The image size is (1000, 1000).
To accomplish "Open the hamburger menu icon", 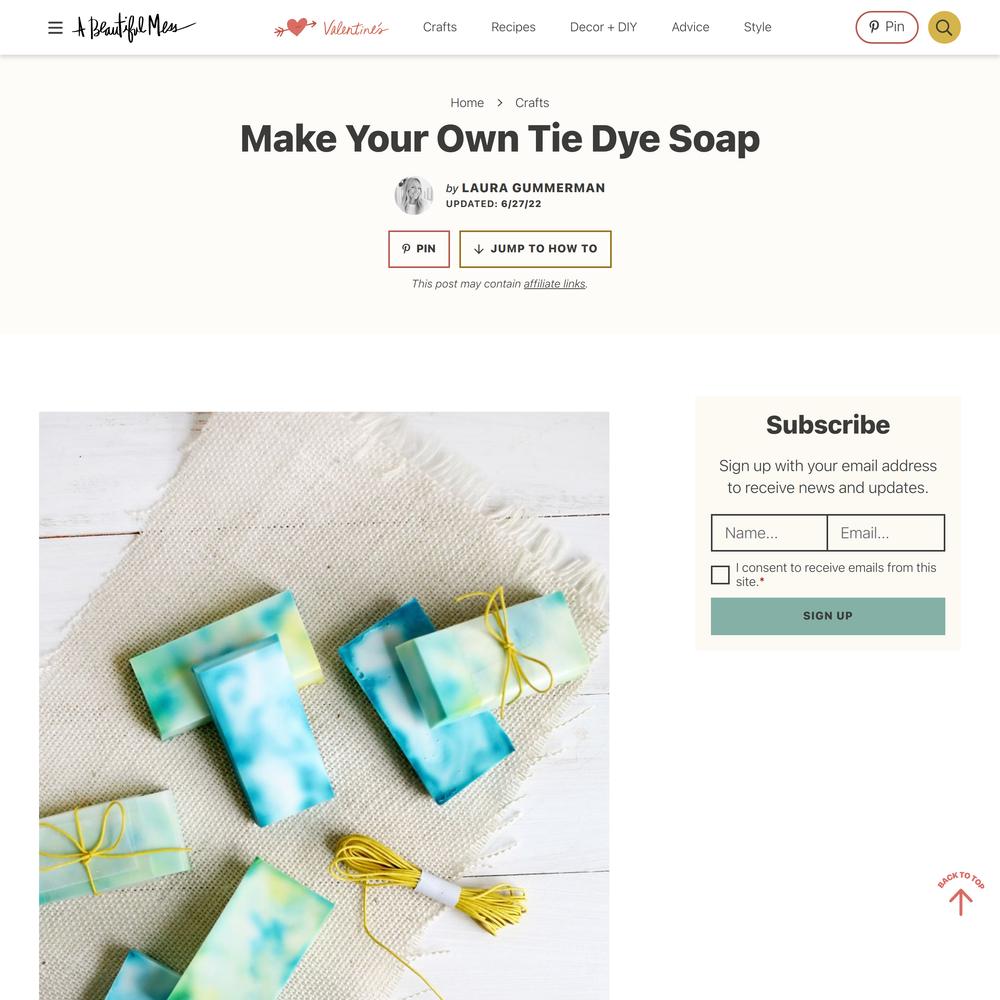I will [x=55, y=27].
